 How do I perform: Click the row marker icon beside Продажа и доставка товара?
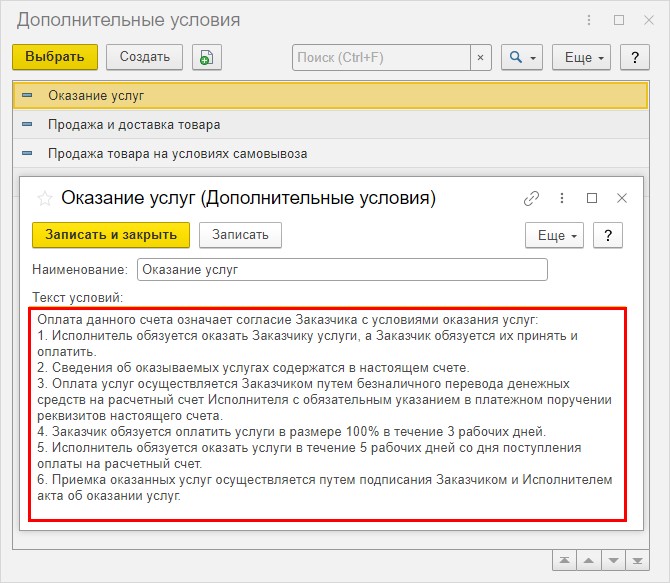point(27,124)
